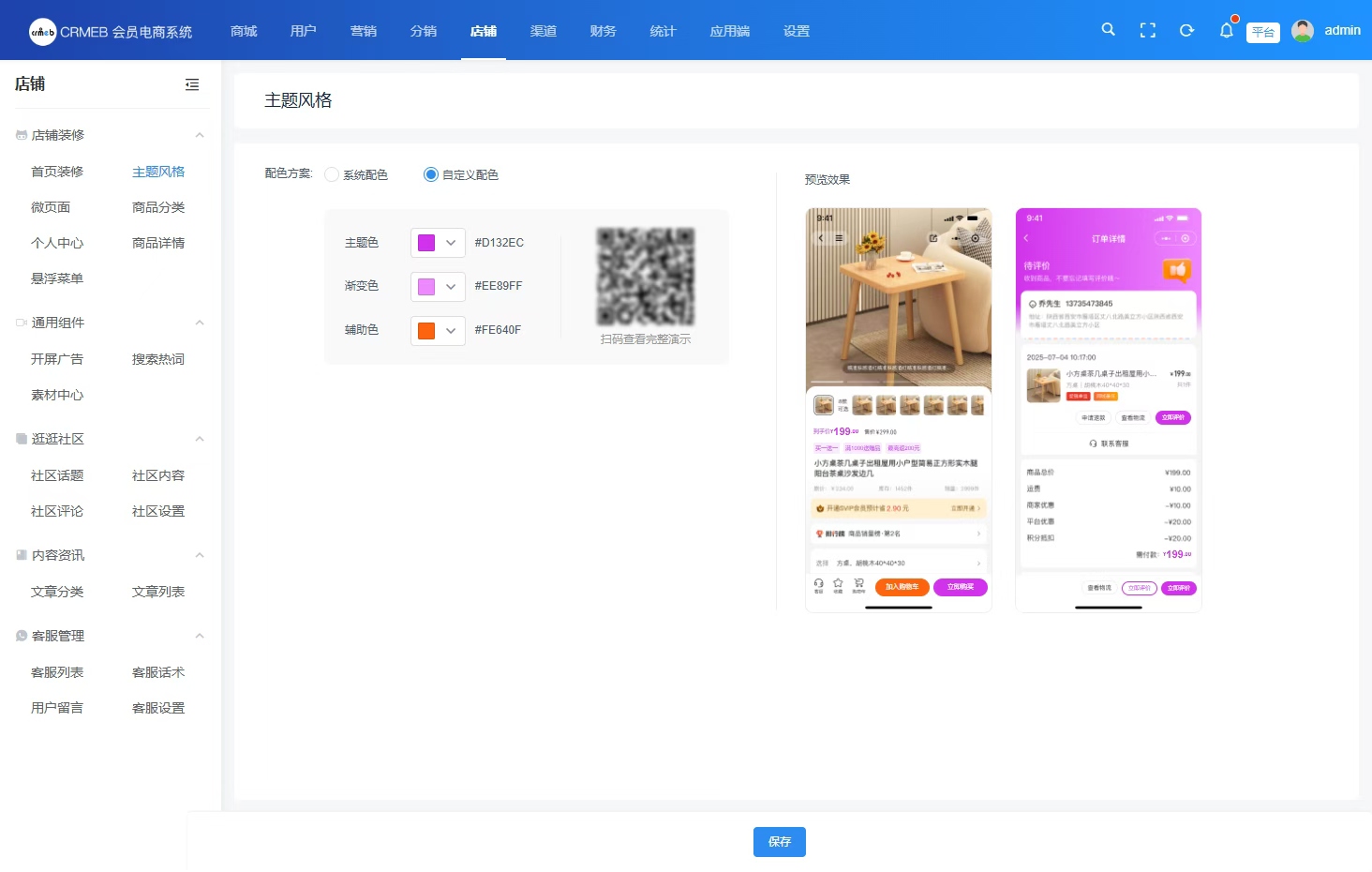Open the 营销 top menu

click(364, 31)
